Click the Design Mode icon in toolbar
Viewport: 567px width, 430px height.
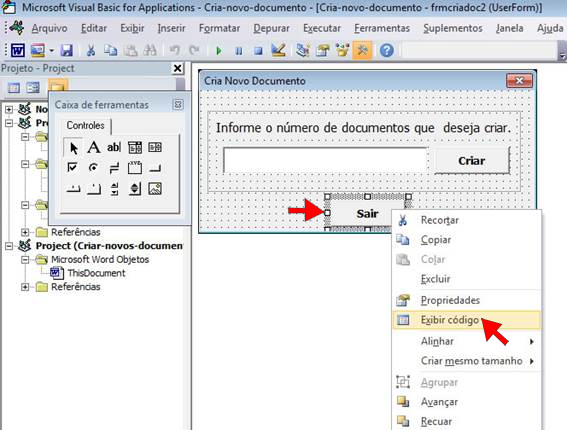[x=278, y=50]
